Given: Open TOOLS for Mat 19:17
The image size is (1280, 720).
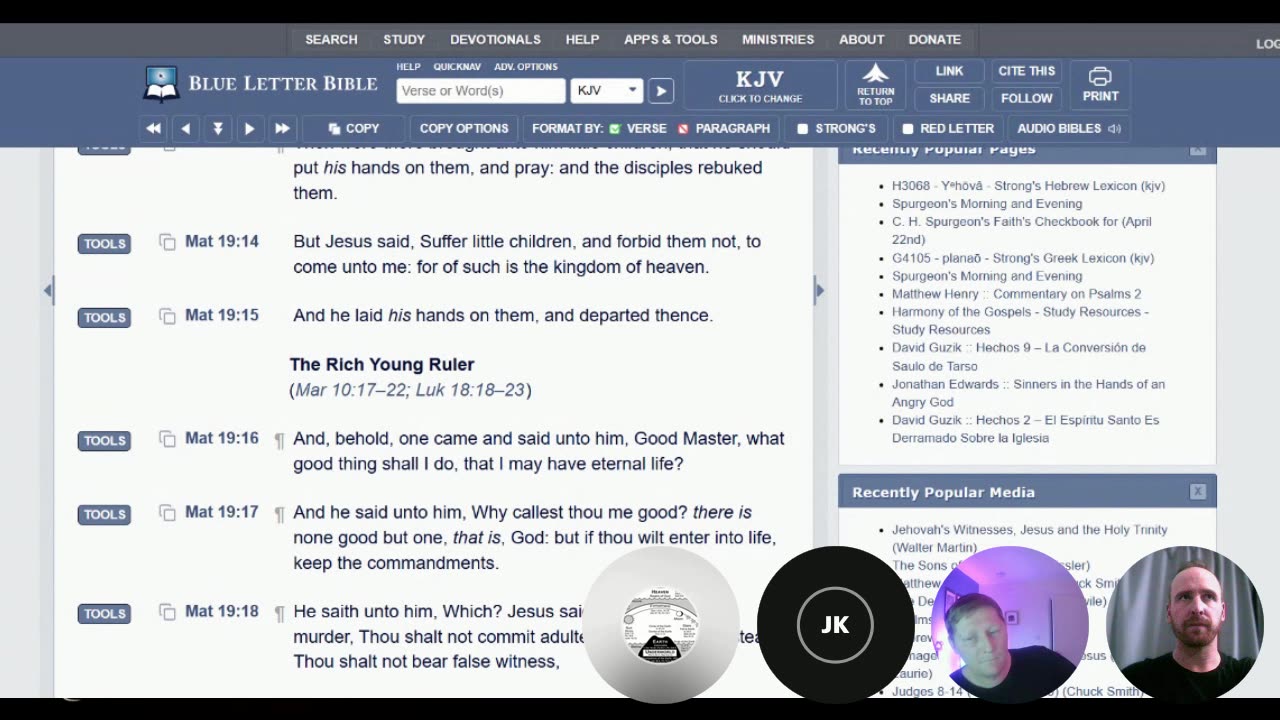Looking at the screenshot, I should tap(104, 515).
